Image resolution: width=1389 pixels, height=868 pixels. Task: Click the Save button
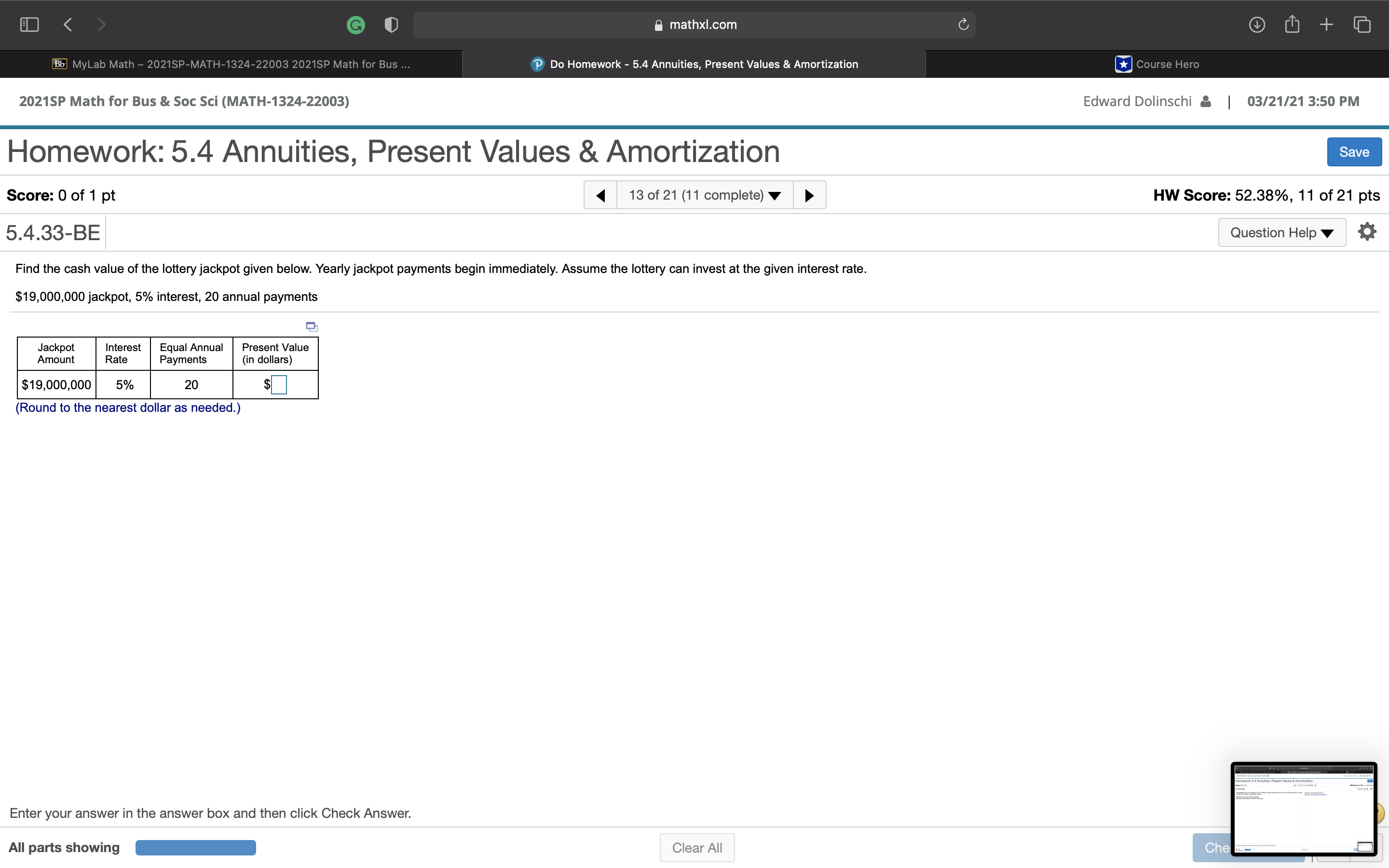(1354, 152)
